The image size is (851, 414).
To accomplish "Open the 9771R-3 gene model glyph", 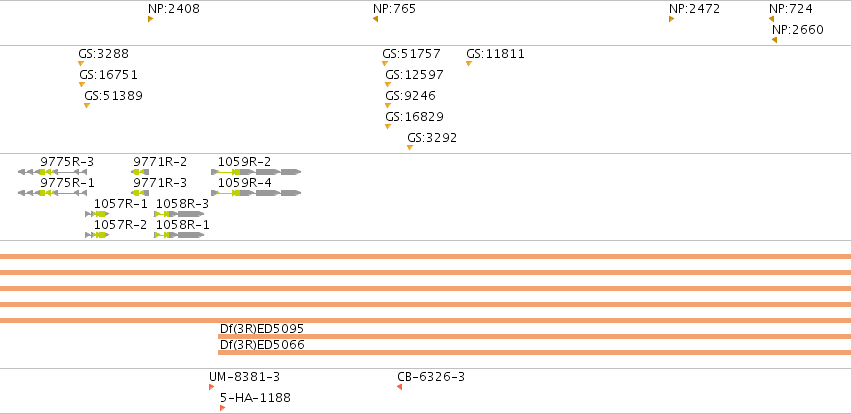I will tap(140, 193).
